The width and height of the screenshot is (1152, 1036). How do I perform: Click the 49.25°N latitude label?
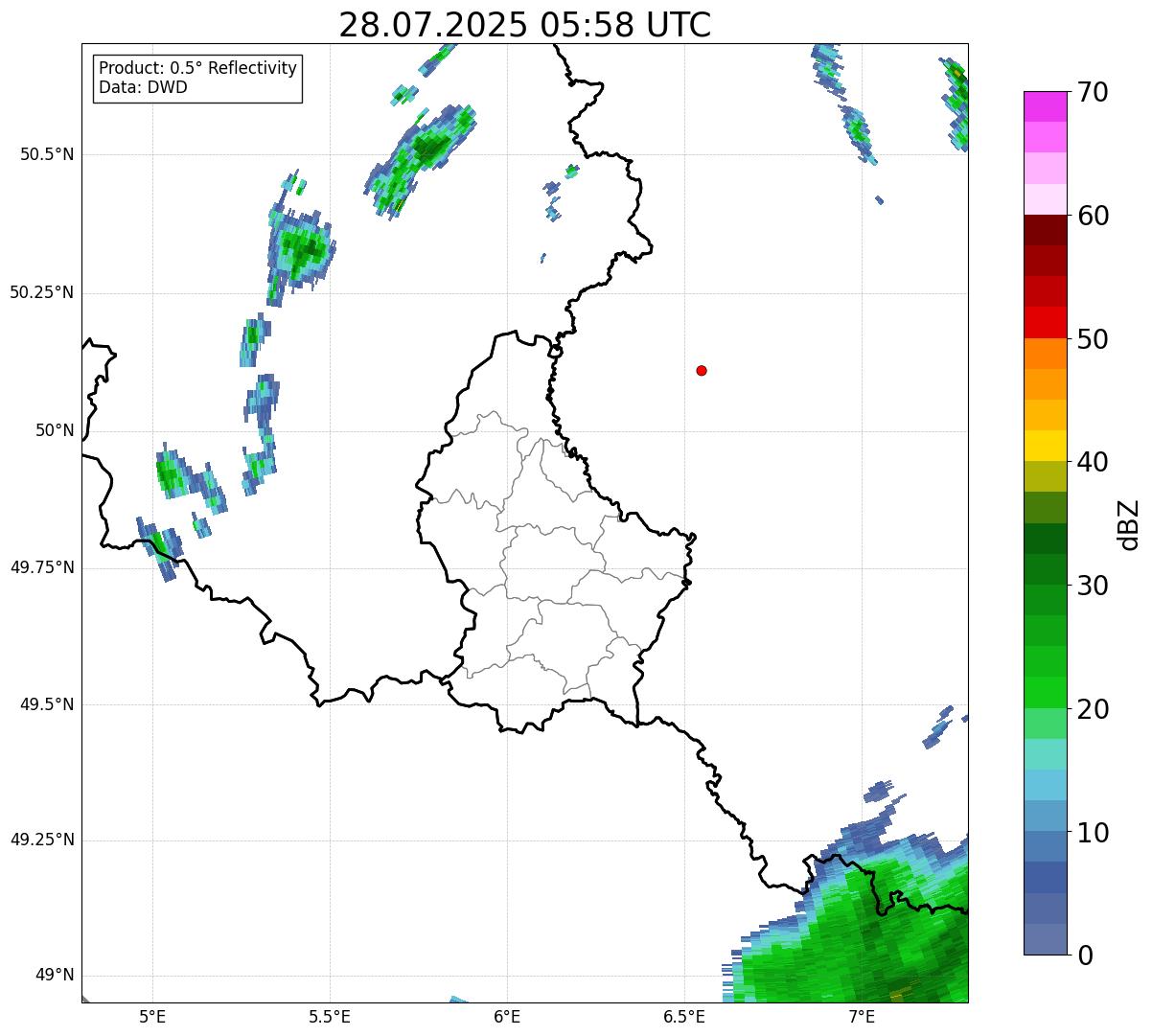click(x=41, y=840)
